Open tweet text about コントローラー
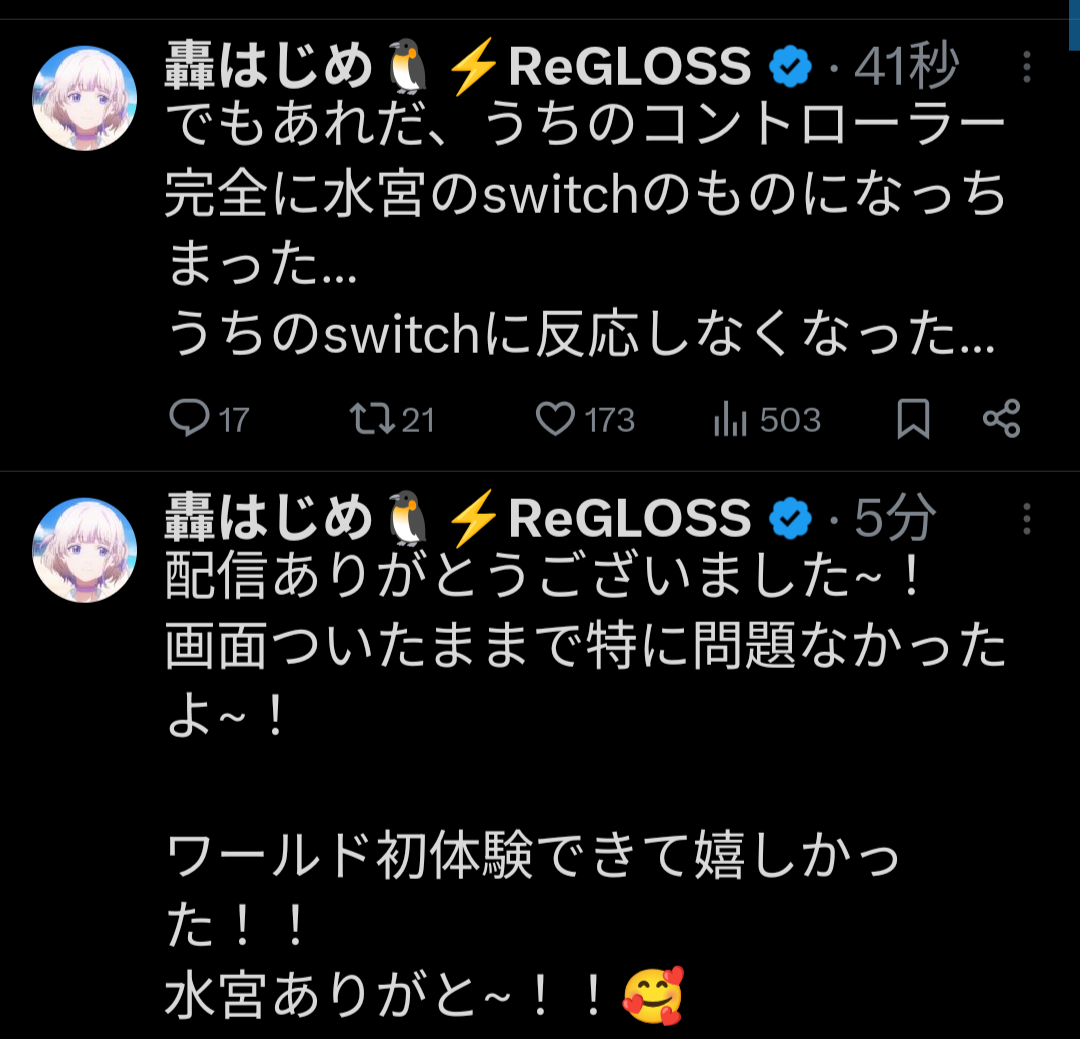Viewport: 1080px width, 1039px height. pos(585,229)
